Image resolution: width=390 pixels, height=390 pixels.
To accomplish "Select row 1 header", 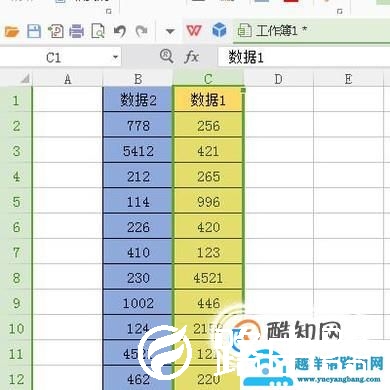I will click(x=16, y=100).
